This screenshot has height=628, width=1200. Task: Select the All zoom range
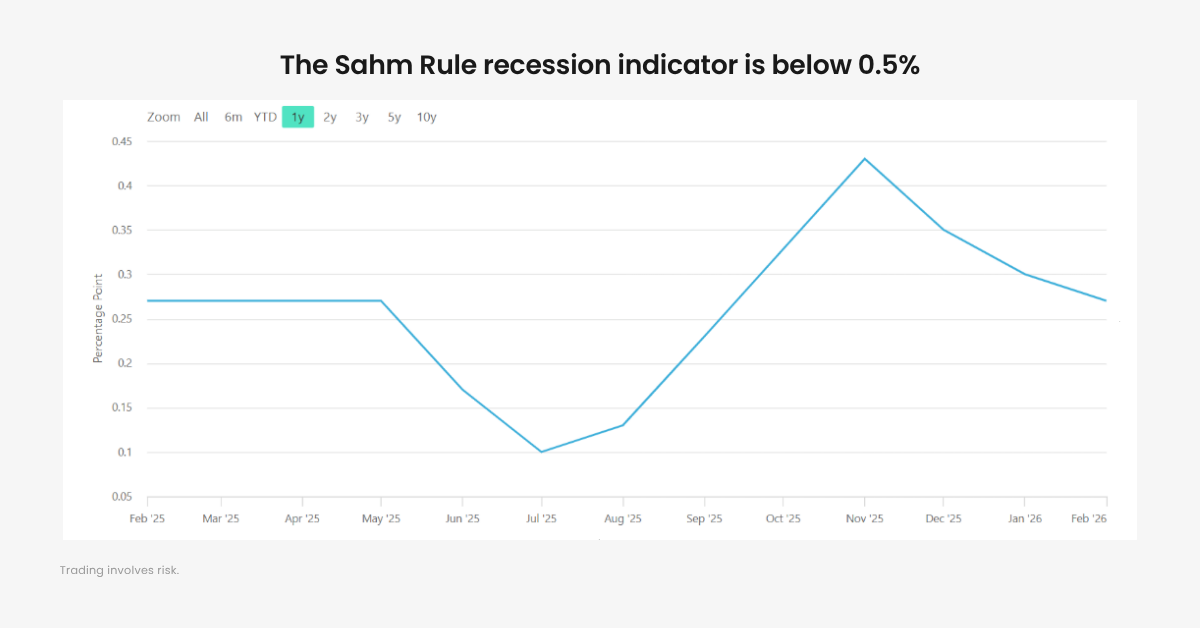click(201, 117)
